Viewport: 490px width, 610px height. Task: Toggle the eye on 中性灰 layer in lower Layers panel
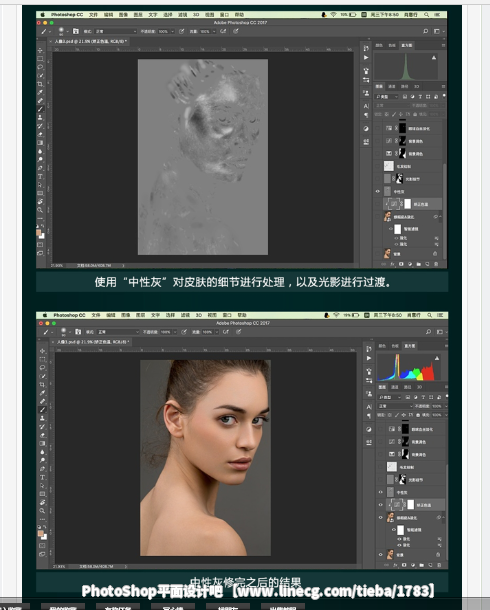pos(381,492)
